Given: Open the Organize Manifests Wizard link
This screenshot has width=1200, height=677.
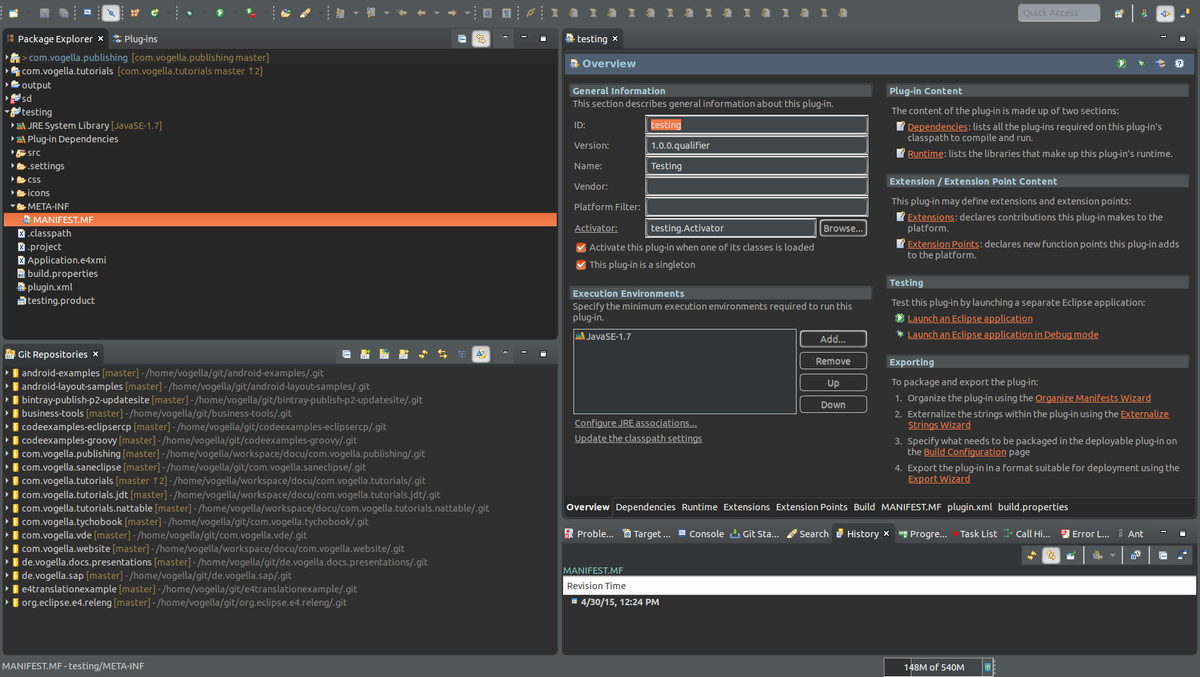Looking at the screenshot, I should coord(1093,398).
